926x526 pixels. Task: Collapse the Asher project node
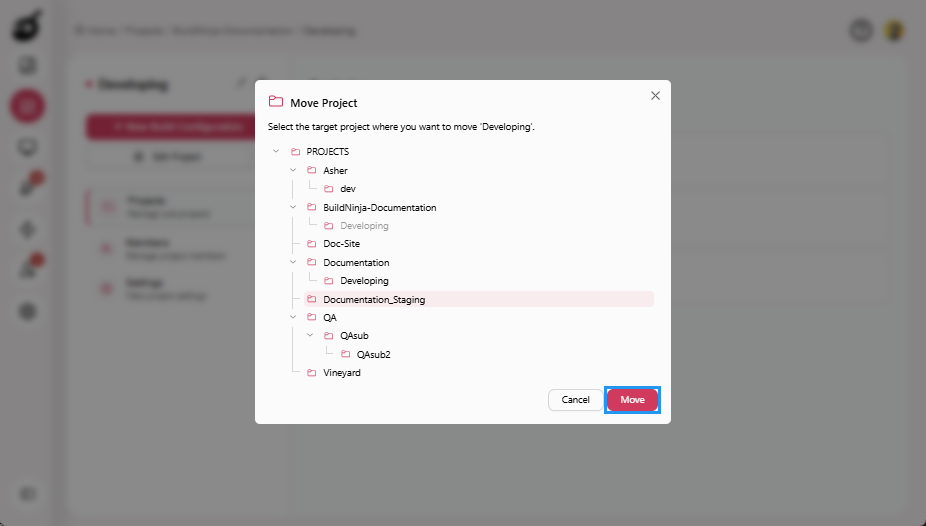[292, 170]
